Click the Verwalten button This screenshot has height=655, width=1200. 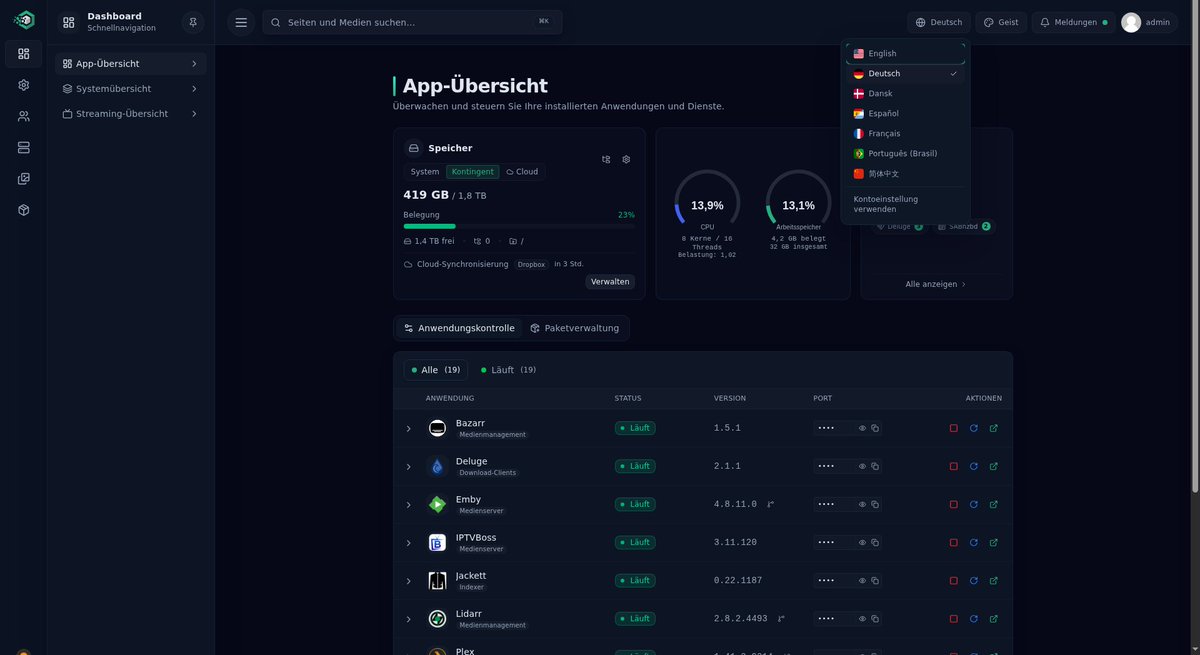(610, 282)
